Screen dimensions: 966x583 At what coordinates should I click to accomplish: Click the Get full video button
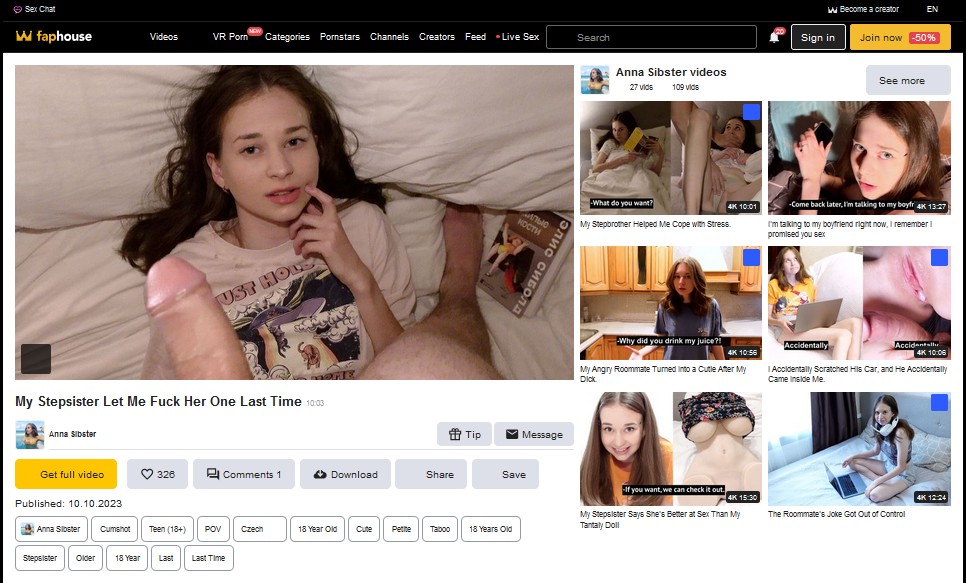click(x=66, y=474)
